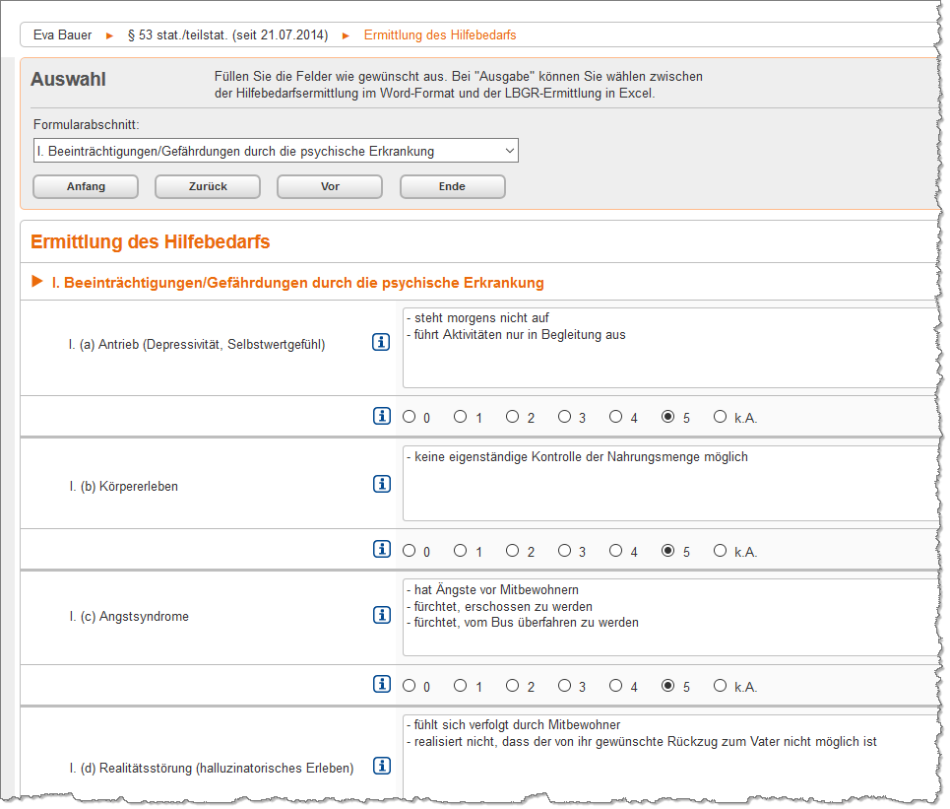Click the Ende button
This screenshot has height=809, width=950.
click(452, 187)
